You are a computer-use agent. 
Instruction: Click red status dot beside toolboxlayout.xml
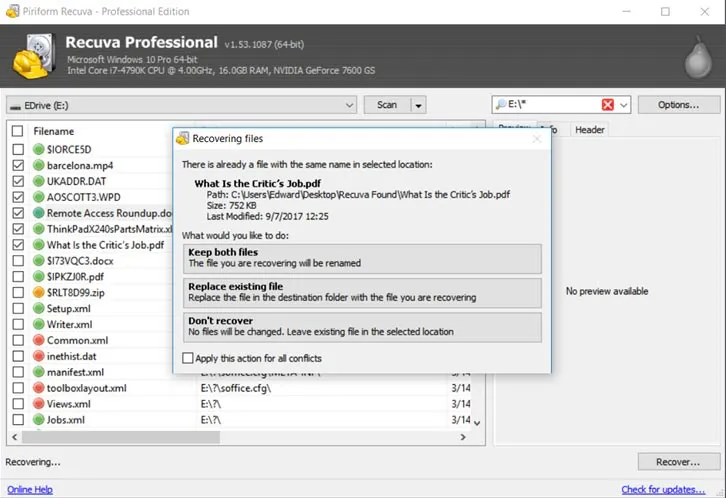coord(39,388)
